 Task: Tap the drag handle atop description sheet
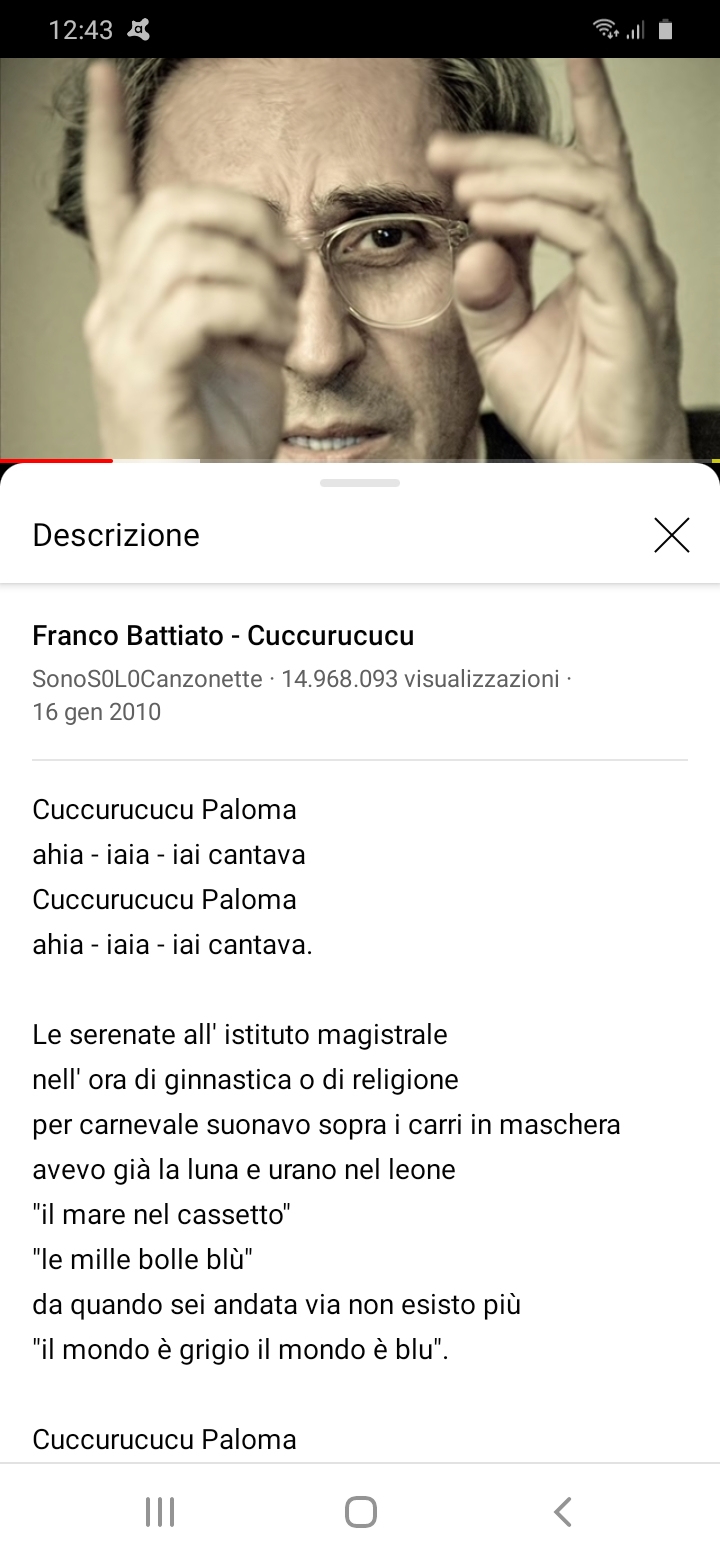pos(360,483)
